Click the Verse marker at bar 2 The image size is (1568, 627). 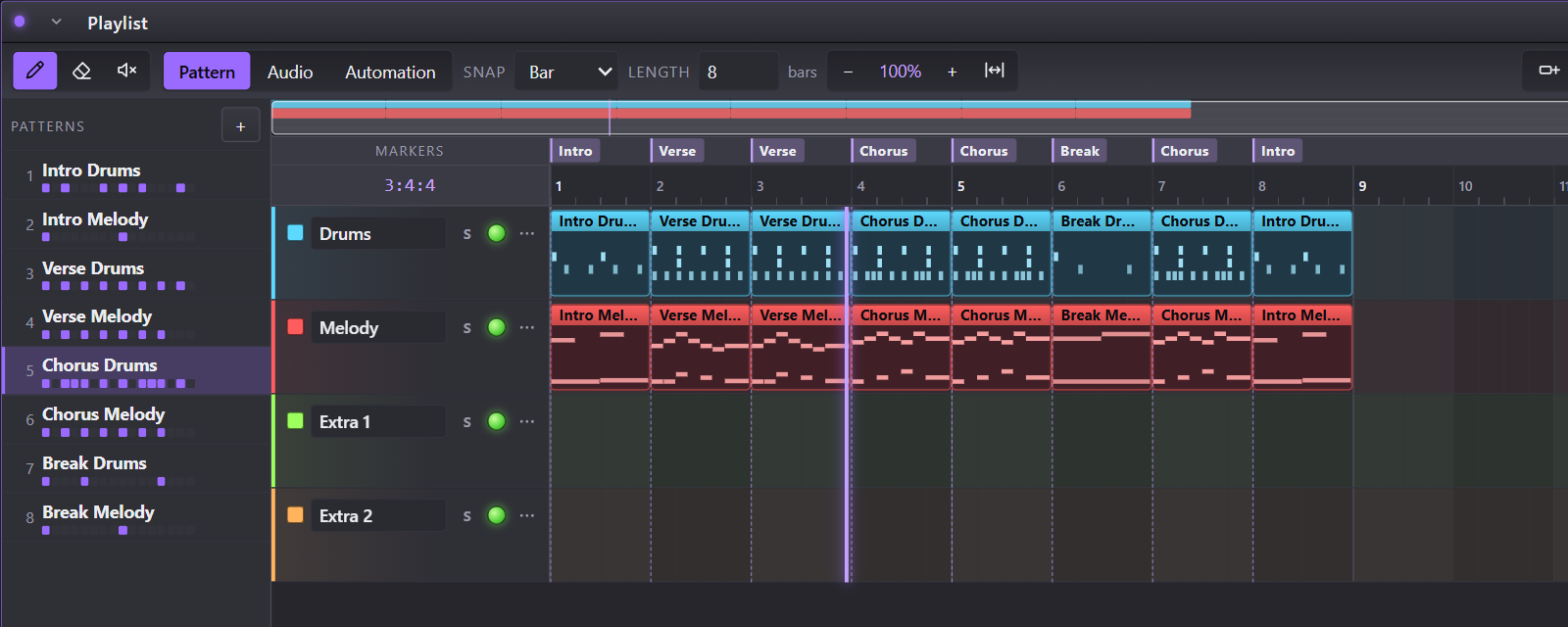tap(677, 151)
